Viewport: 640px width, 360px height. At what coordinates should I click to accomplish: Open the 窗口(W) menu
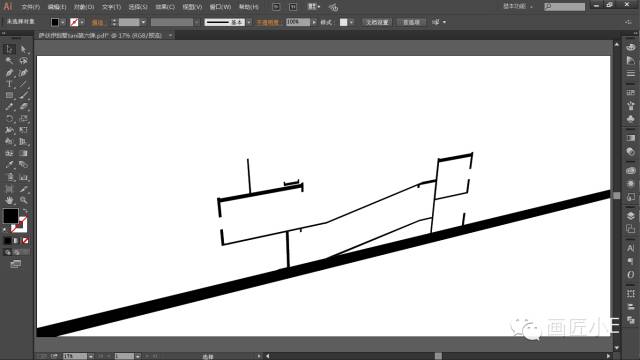[220, 7]
